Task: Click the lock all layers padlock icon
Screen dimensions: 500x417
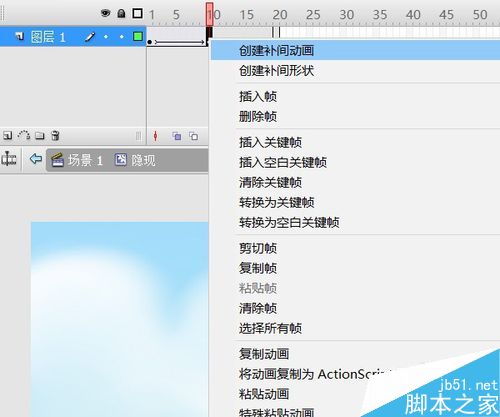Action: click(x=121, y=13)
